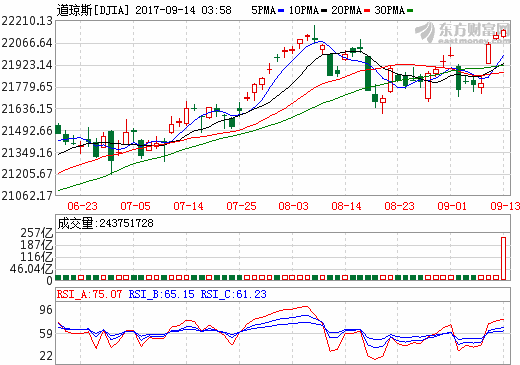Click the 道琼斯[DJIA] chart title

point(93,10)
